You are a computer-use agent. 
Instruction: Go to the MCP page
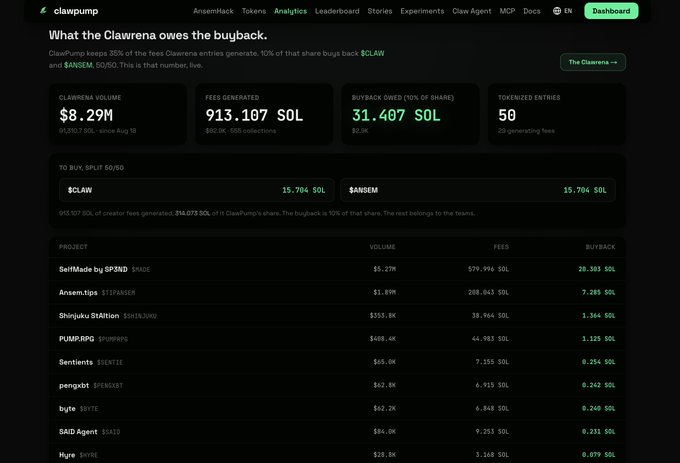point(507,11)
